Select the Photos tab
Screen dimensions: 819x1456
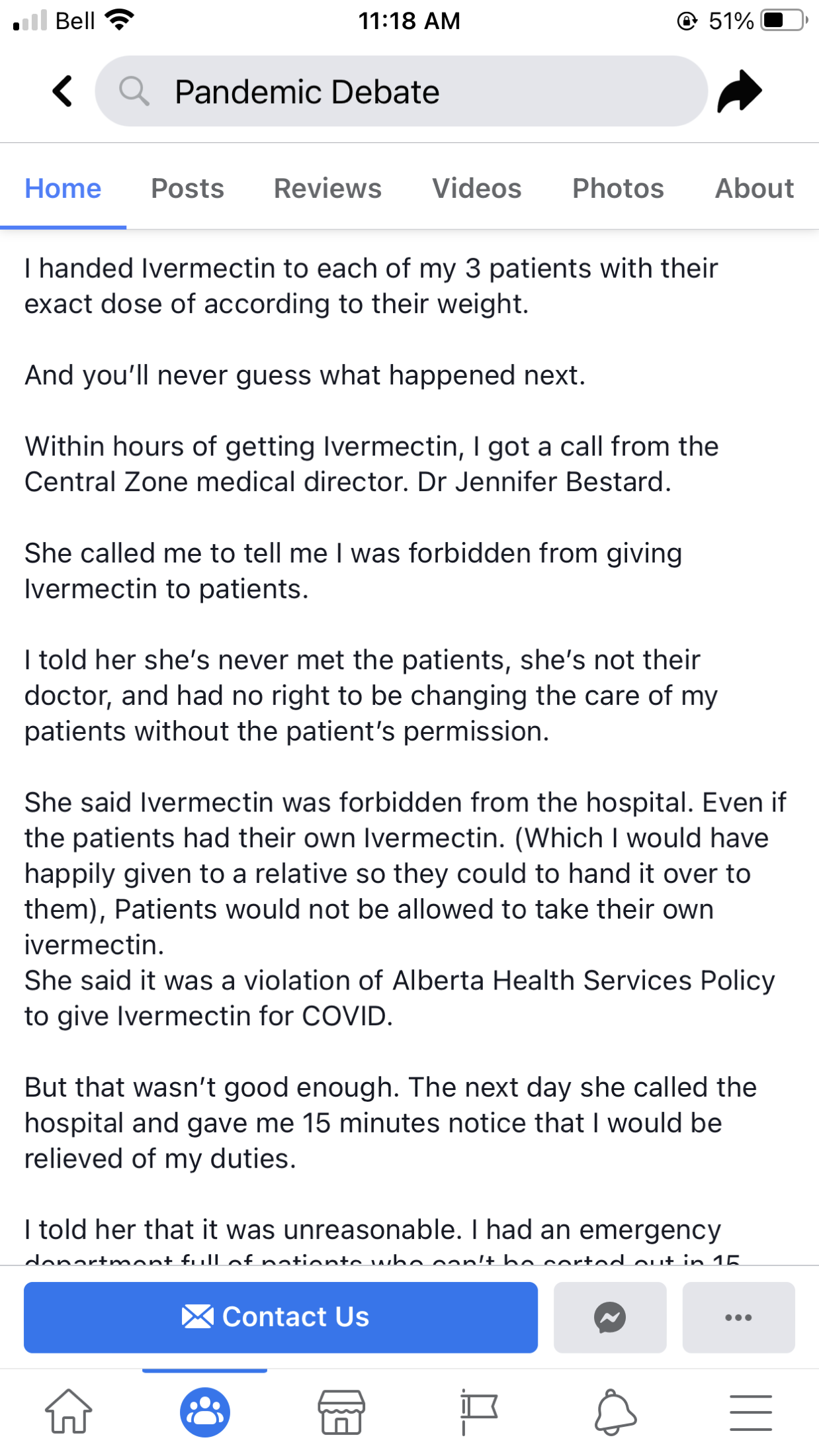(617, 189)
